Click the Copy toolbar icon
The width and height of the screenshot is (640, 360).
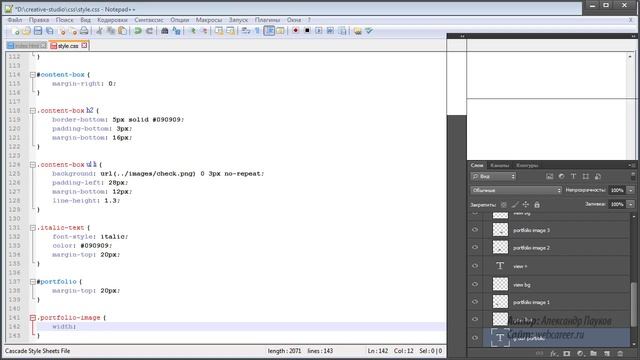[111, 31]
